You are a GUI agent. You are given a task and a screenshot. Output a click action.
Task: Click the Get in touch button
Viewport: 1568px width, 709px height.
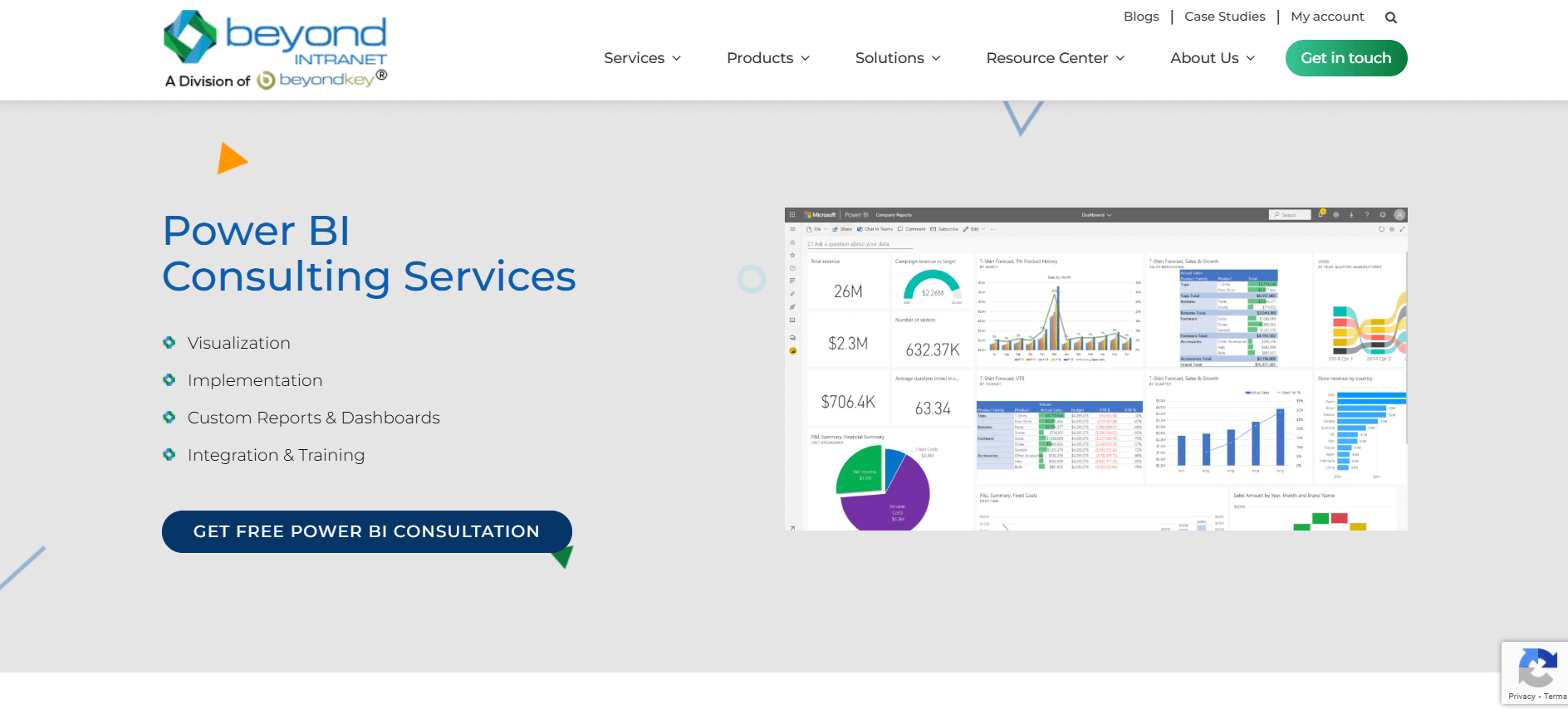pyautogui.click(x=1346, y=58)
